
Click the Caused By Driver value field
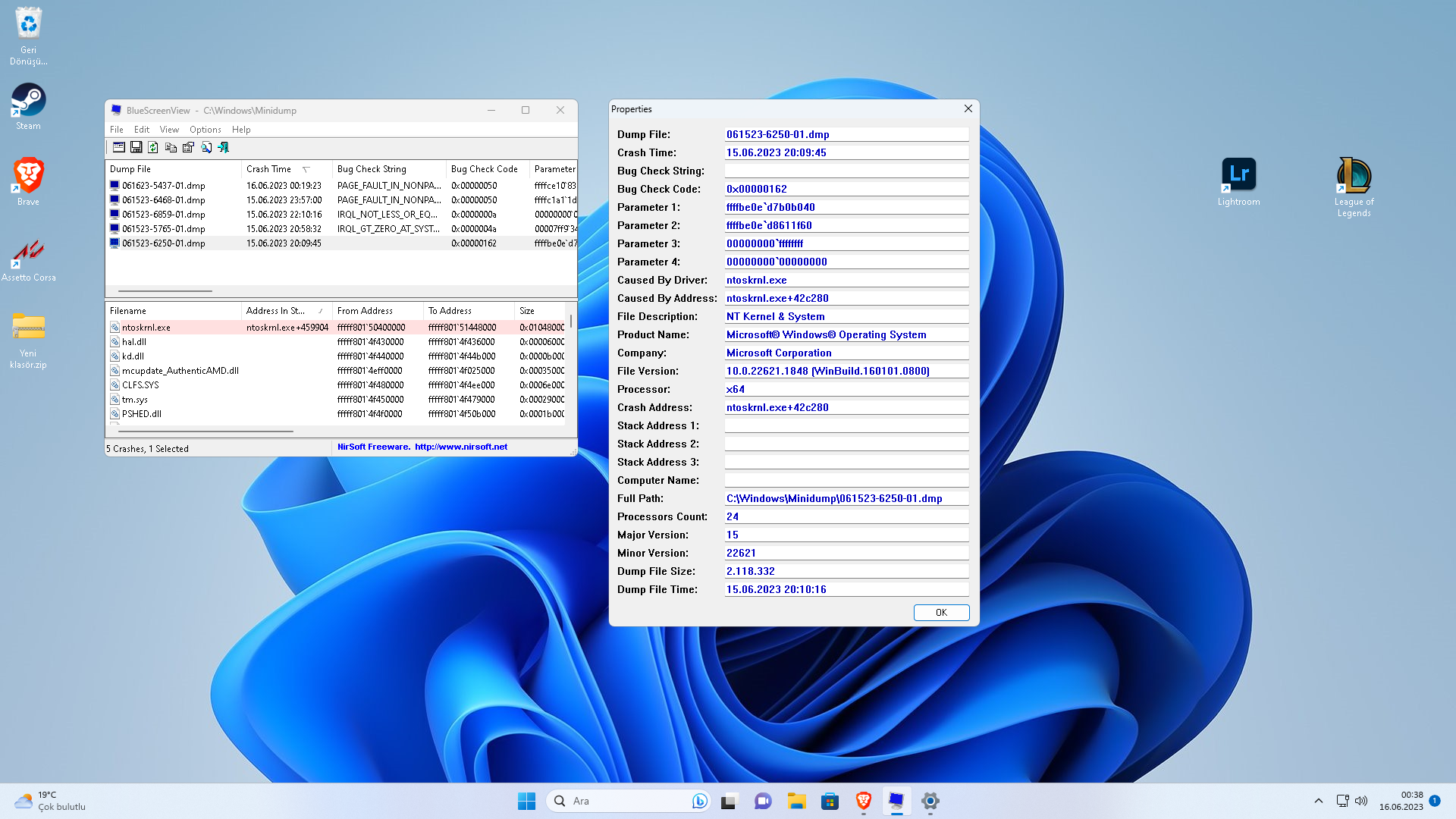click(x=846, y=280)
